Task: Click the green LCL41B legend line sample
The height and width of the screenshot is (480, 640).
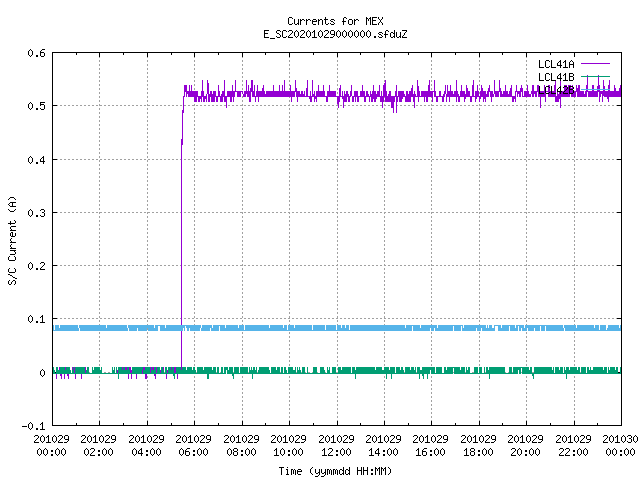Action: [595, 77]
